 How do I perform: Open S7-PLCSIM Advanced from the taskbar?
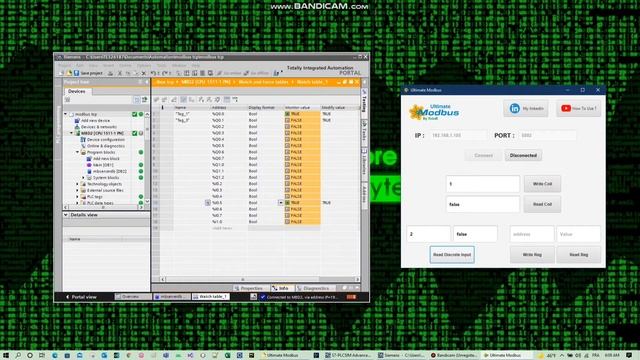coord(348,356)
